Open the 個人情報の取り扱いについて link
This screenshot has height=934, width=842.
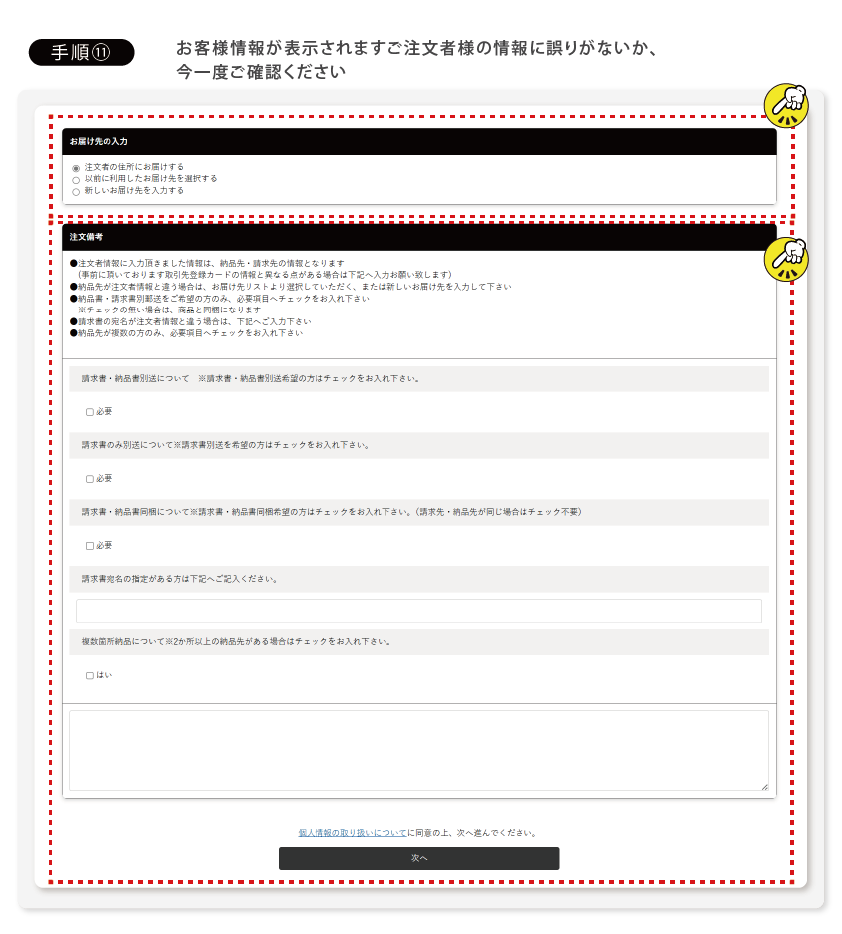coord(352,832)
